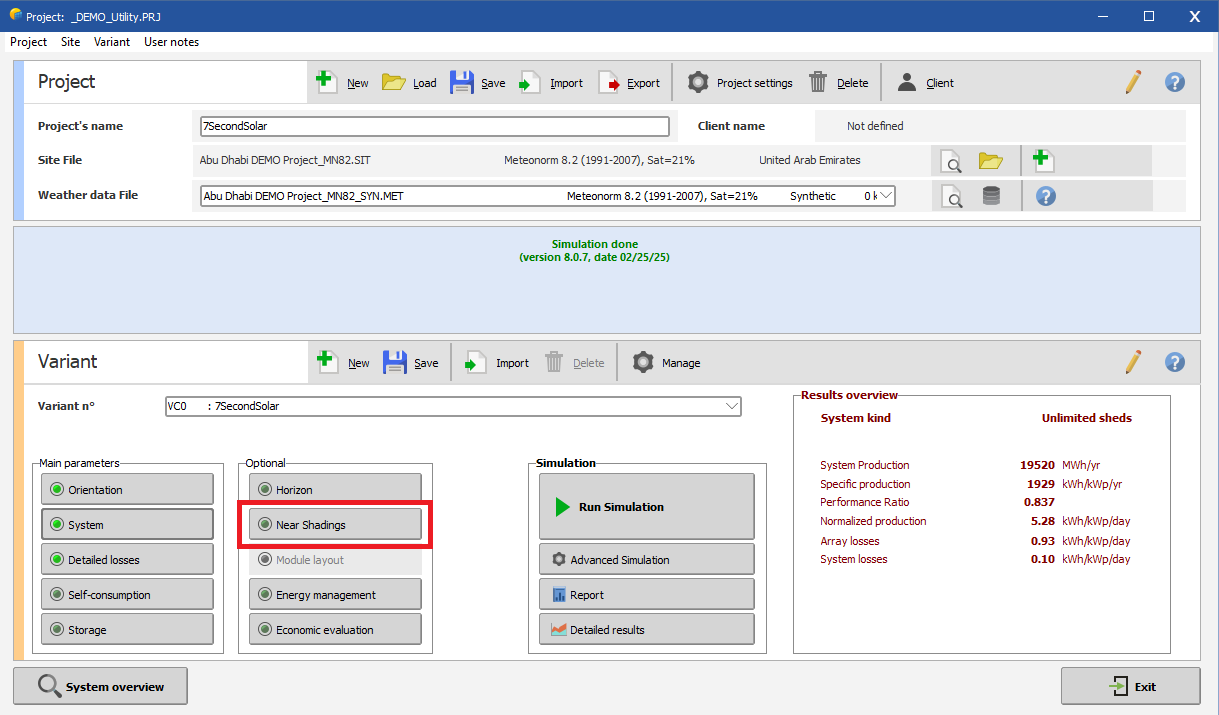Load a project with folder icon
This screenshot has width=1219, height=715.
[x=393, y=83]
